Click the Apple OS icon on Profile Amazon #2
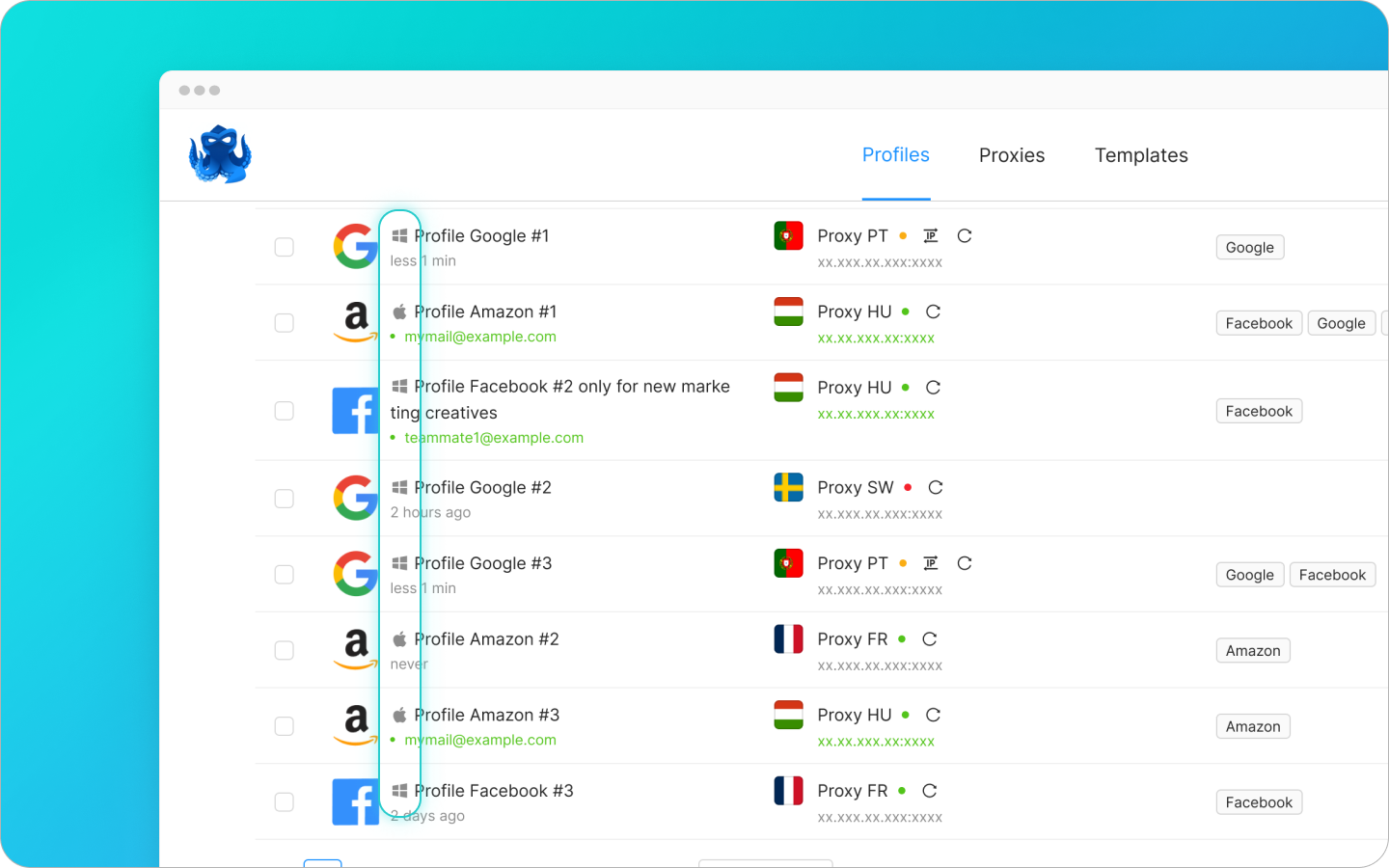Screen dimensions: 1389x868 (x=398, y=638)
